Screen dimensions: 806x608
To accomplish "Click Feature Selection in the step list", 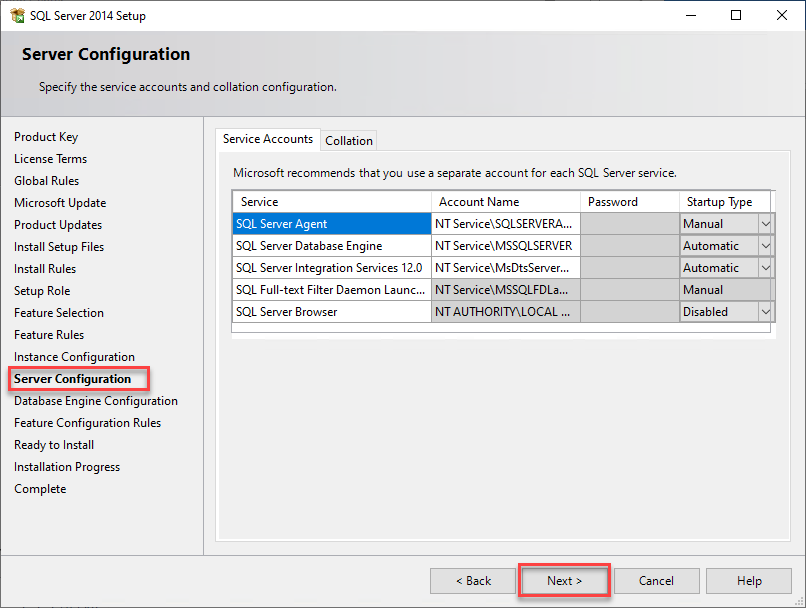I will coord(59,313).
